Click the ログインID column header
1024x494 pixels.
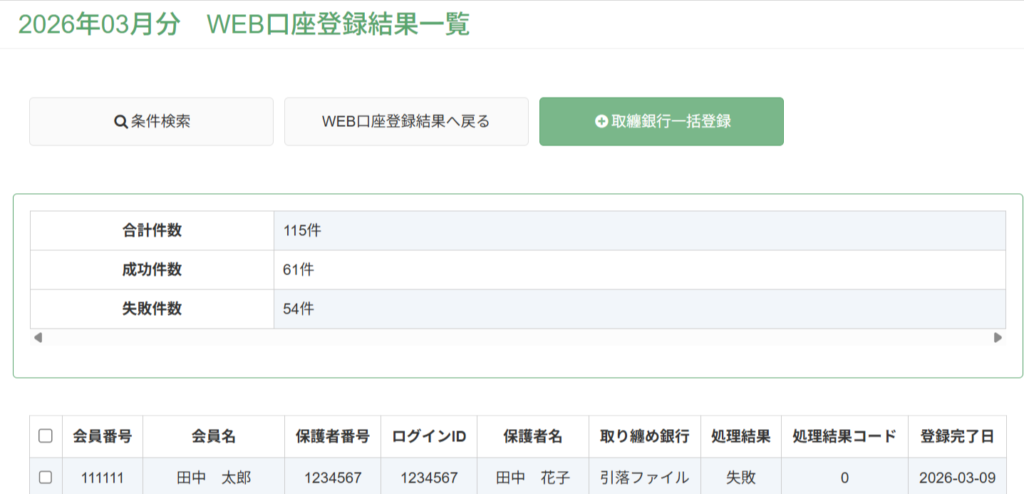pos(429,436)
